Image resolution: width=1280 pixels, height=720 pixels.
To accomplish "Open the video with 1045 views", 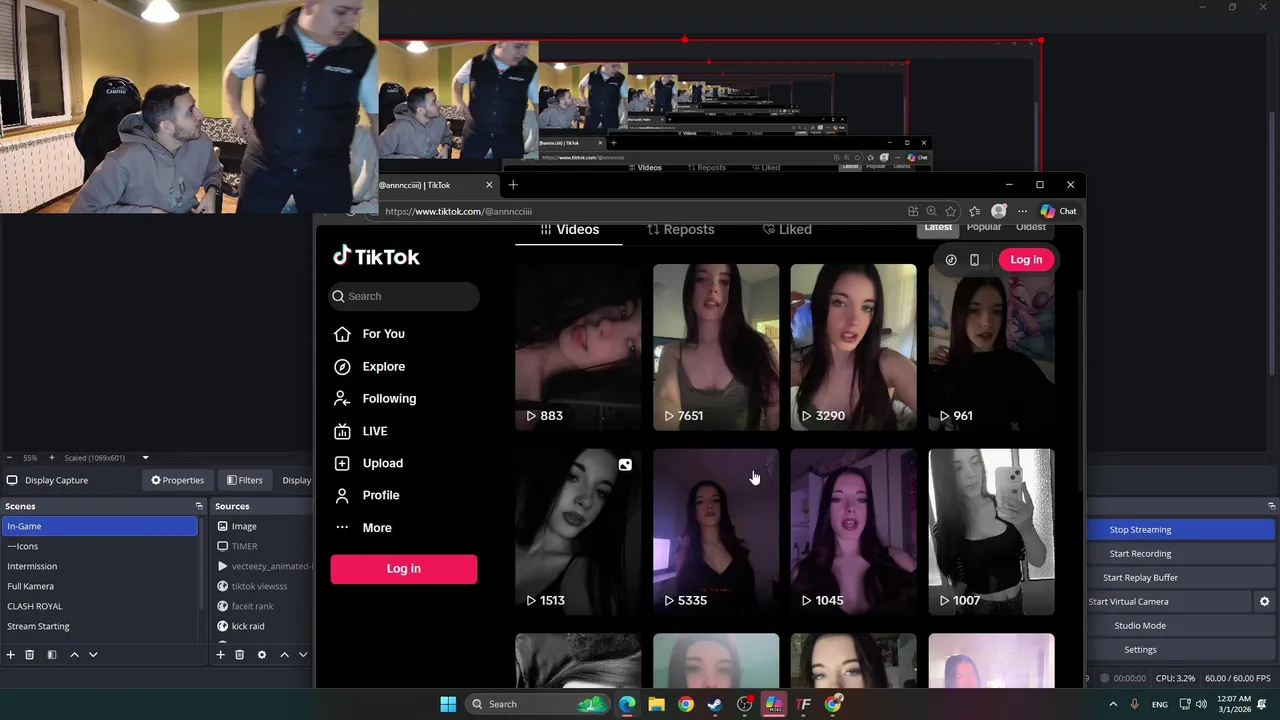I will point(853,532).
